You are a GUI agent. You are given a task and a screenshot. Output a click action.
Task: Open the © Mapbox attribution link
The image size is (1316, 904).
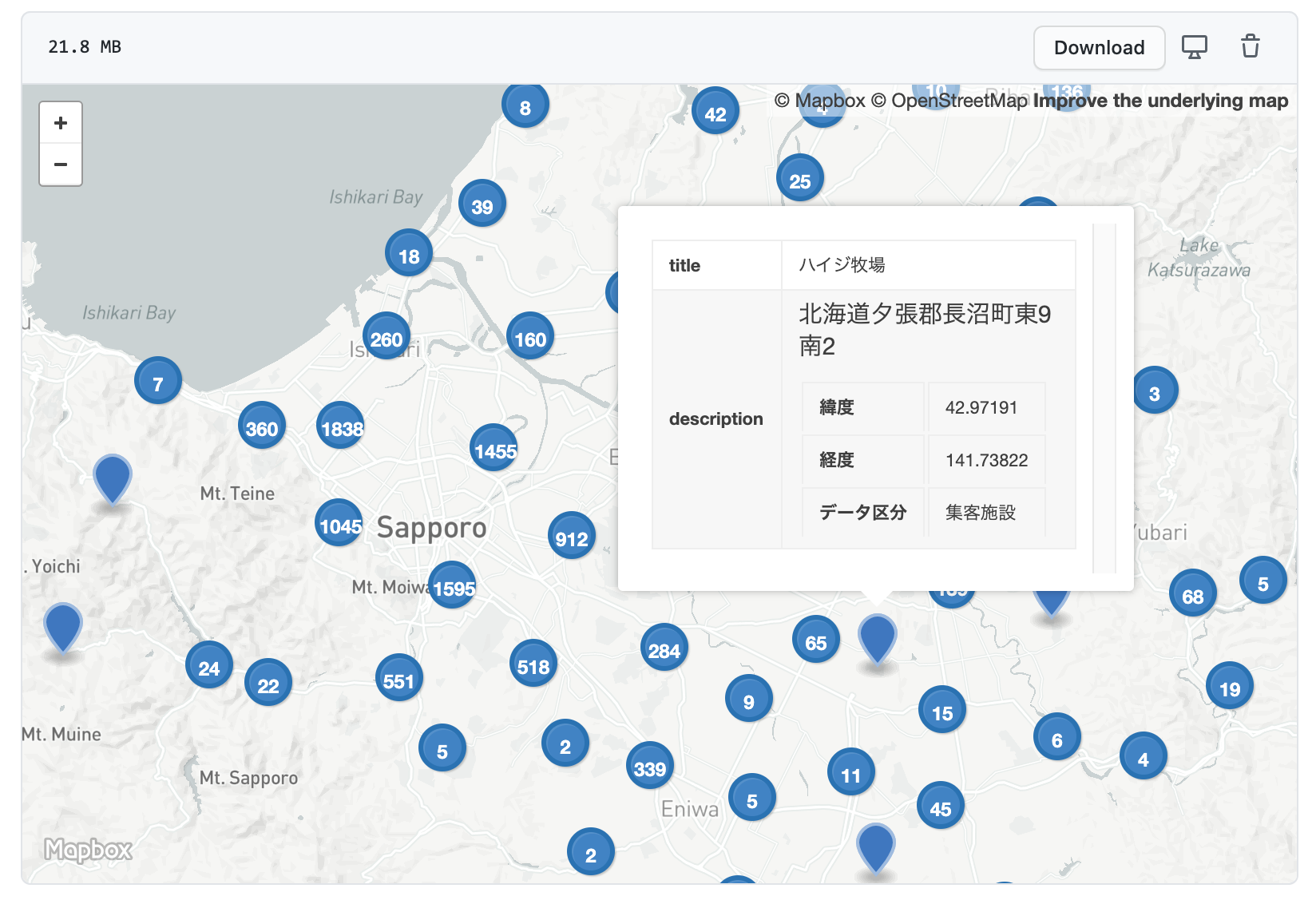pyautogui.click(x=820, y=101)
